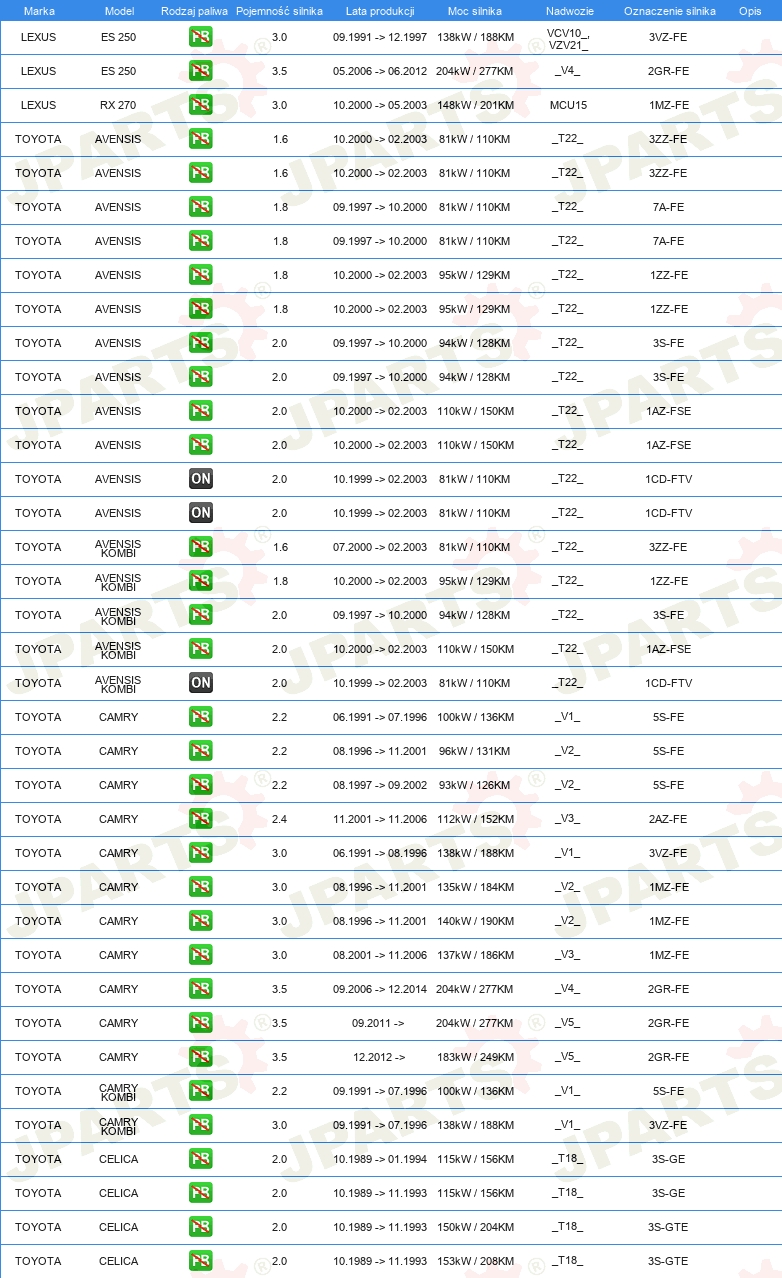Select the 148kW / 201KM power cell

tap(475, 105)
